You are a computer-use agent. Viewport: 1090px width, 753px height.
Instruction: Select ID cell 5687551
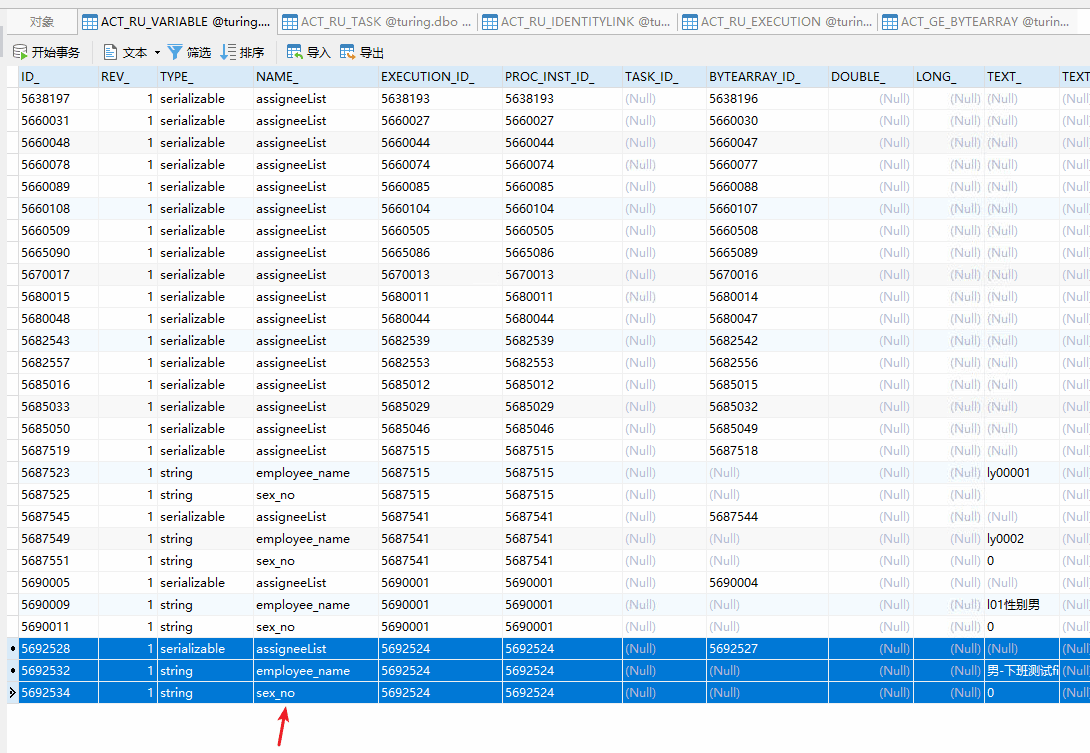coord(58,560)
